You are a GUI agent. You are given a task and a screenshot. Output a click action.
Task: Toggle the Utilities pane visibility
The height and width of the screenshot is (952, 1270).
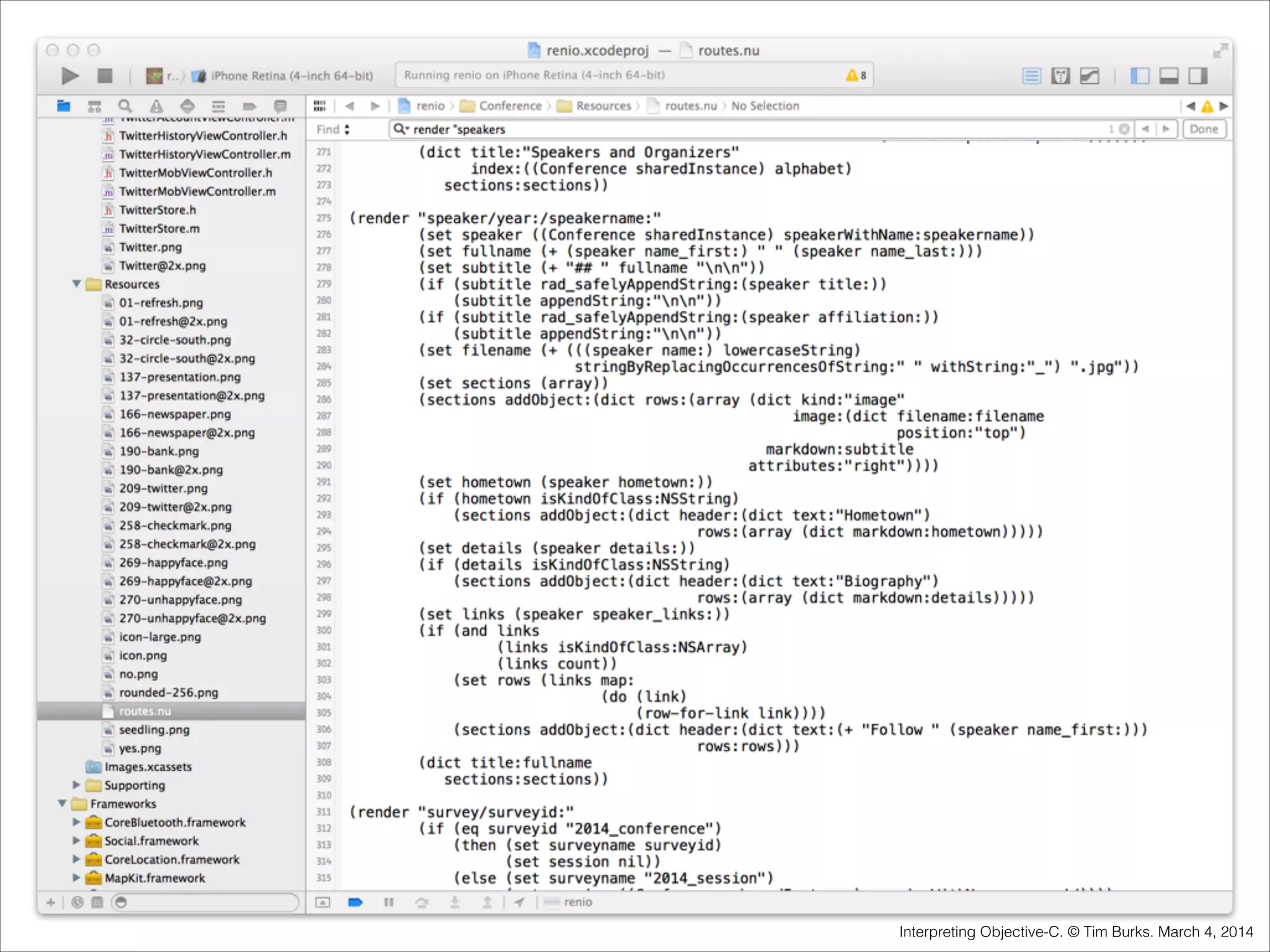(x=1198, y=76)
